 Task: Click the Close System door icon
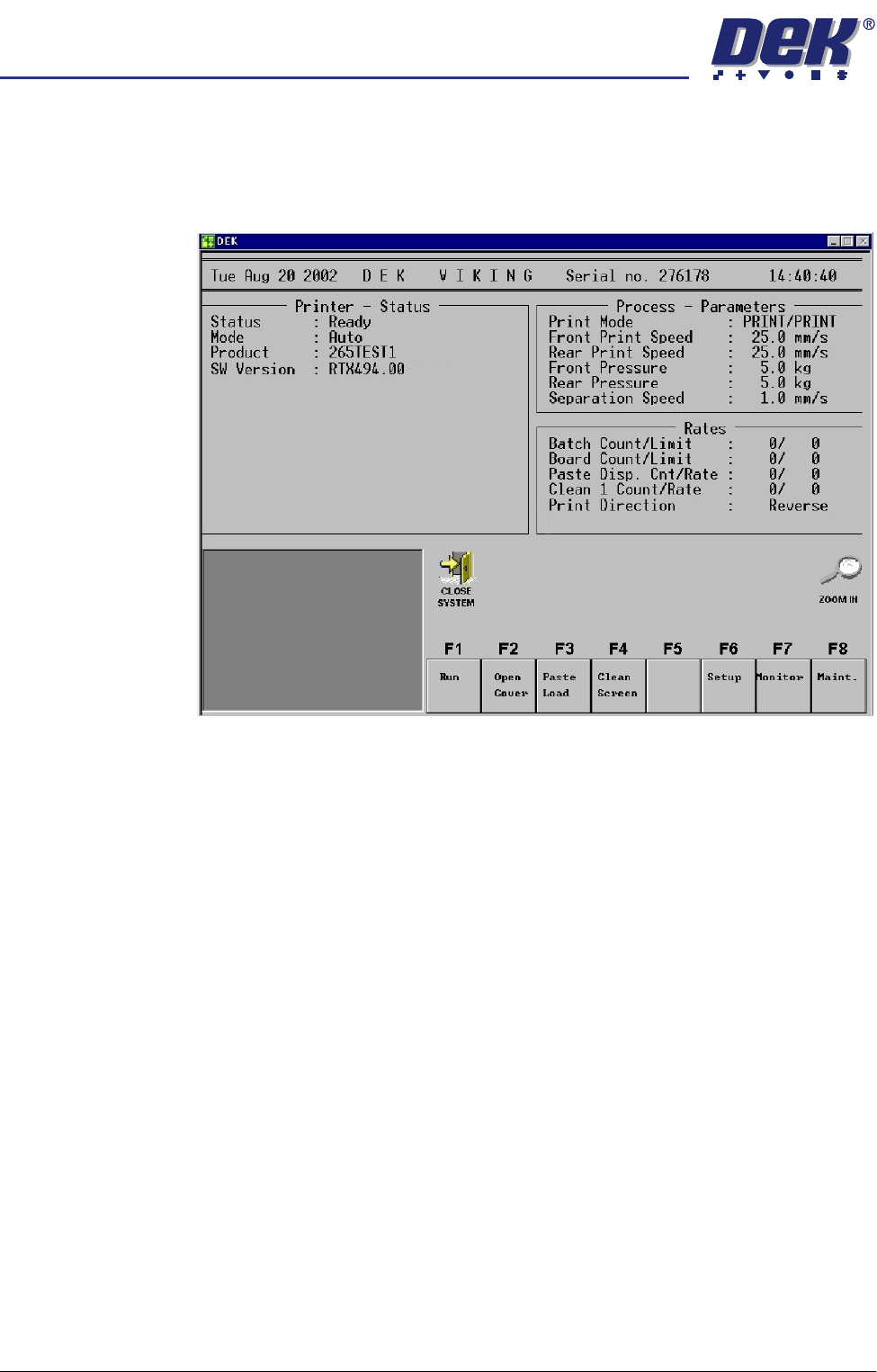pyautogui.click(x=456, y=569)
